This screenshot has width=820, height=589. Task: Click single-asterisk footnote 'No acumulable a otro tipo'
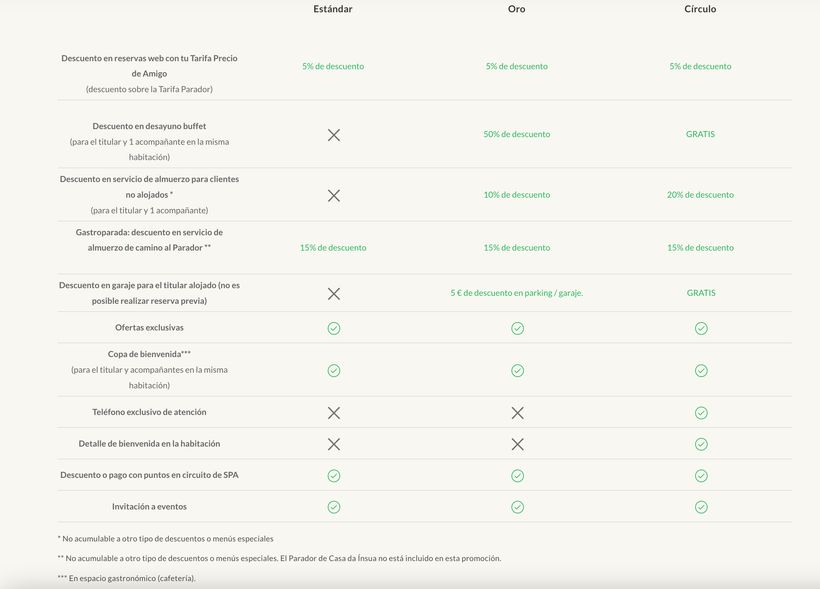coord(165,538)
